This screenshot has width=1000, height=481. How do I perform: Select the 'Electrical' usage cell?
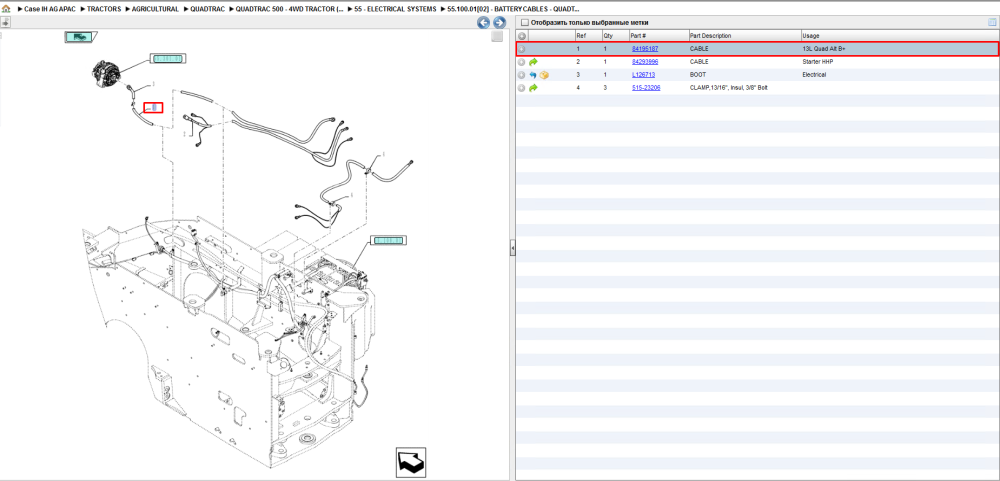[814, 75]
